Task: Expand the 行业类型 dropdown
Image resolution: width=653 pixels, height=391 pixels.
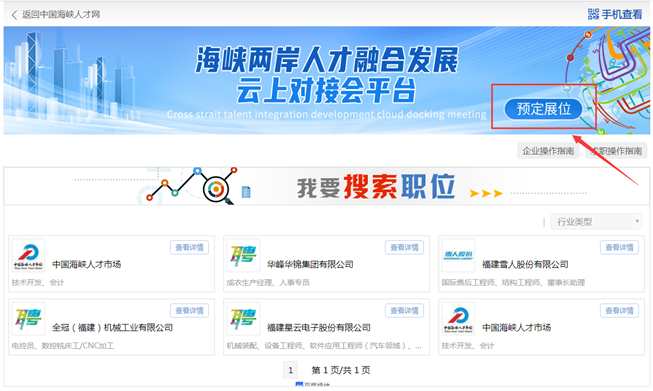Action: [596, 222]
